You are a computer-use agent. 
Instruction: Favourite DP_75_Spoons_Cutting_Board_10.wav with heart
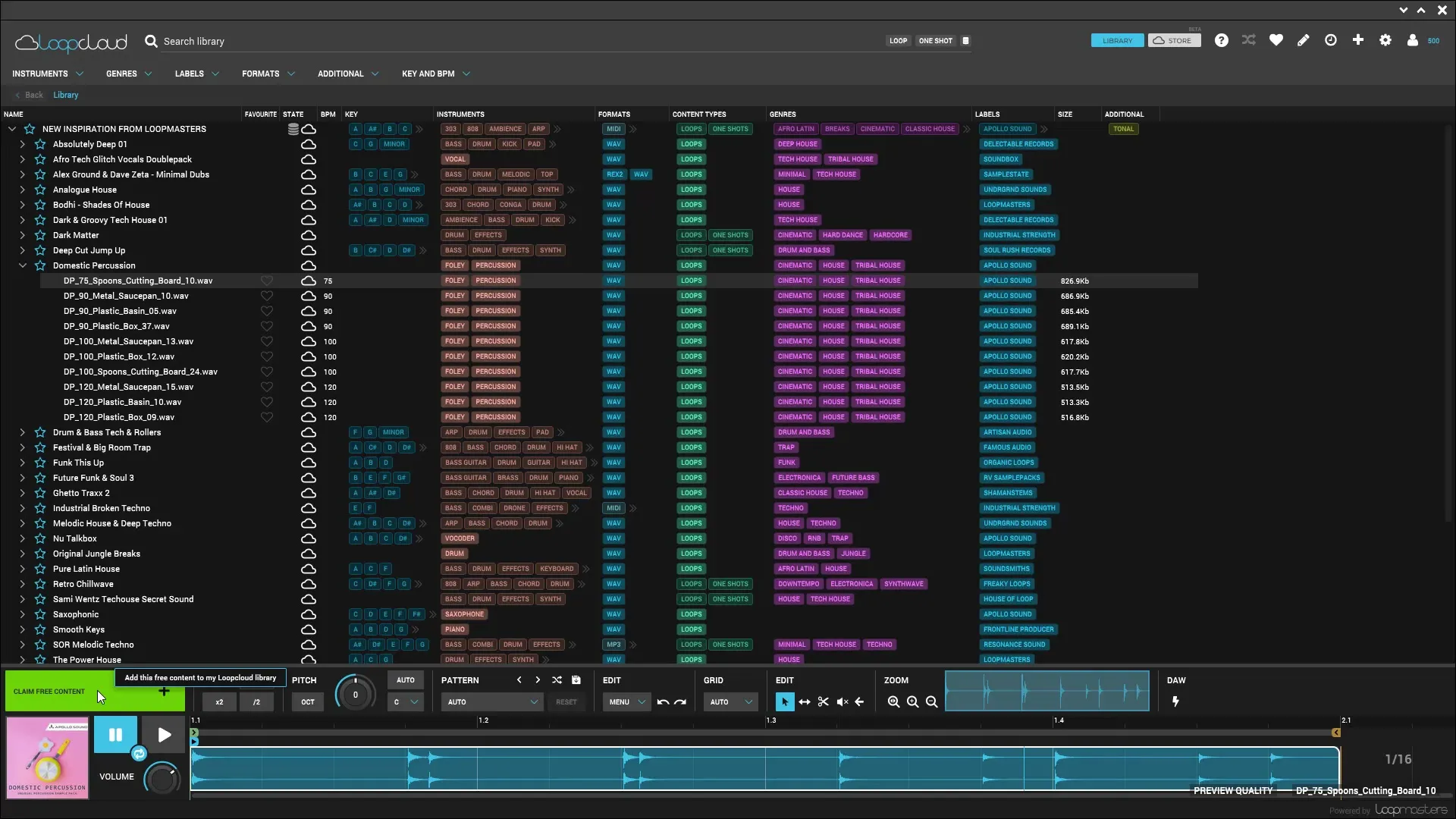point(267,281)
